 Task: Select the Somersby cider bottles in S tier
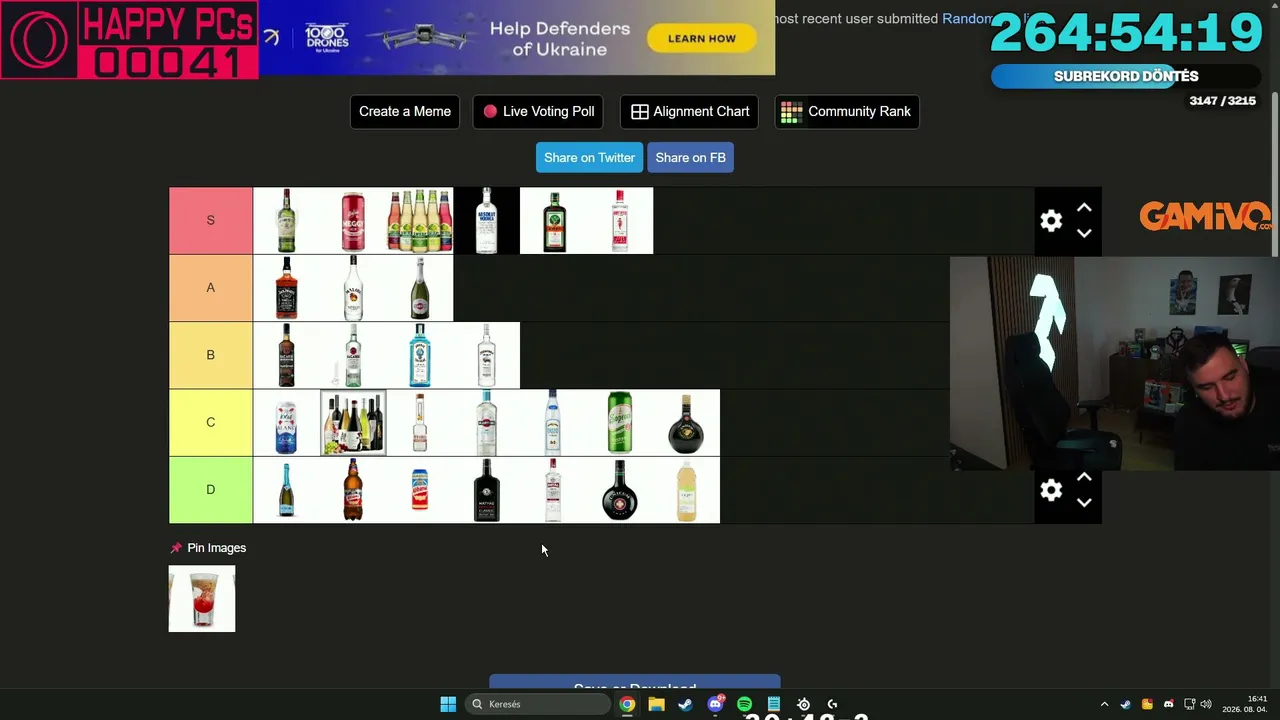point(420,221)
